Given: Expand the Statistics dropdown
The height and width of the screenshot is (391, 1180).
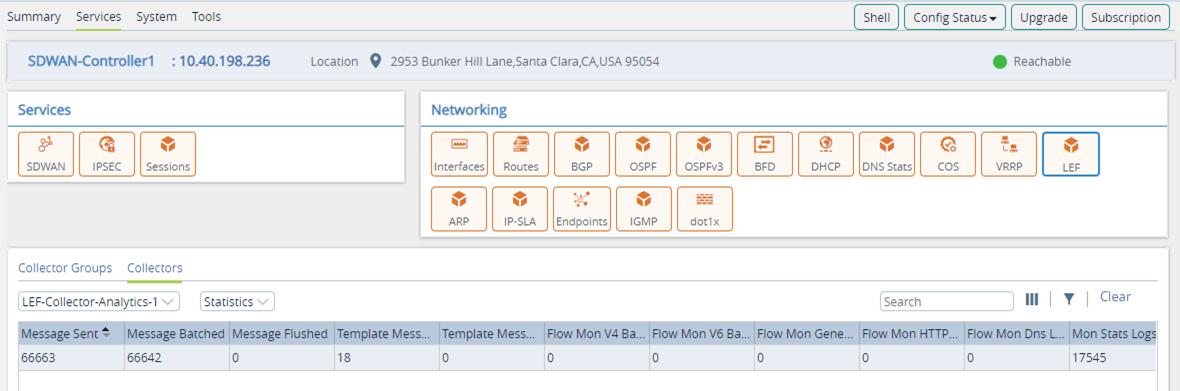Looking at the screenshot, I should click(237, 302).
